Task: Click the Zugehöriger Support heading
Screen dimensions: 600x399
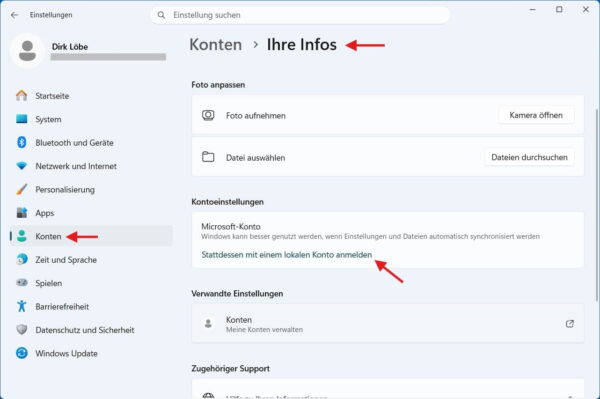Action: coord(230,368)
